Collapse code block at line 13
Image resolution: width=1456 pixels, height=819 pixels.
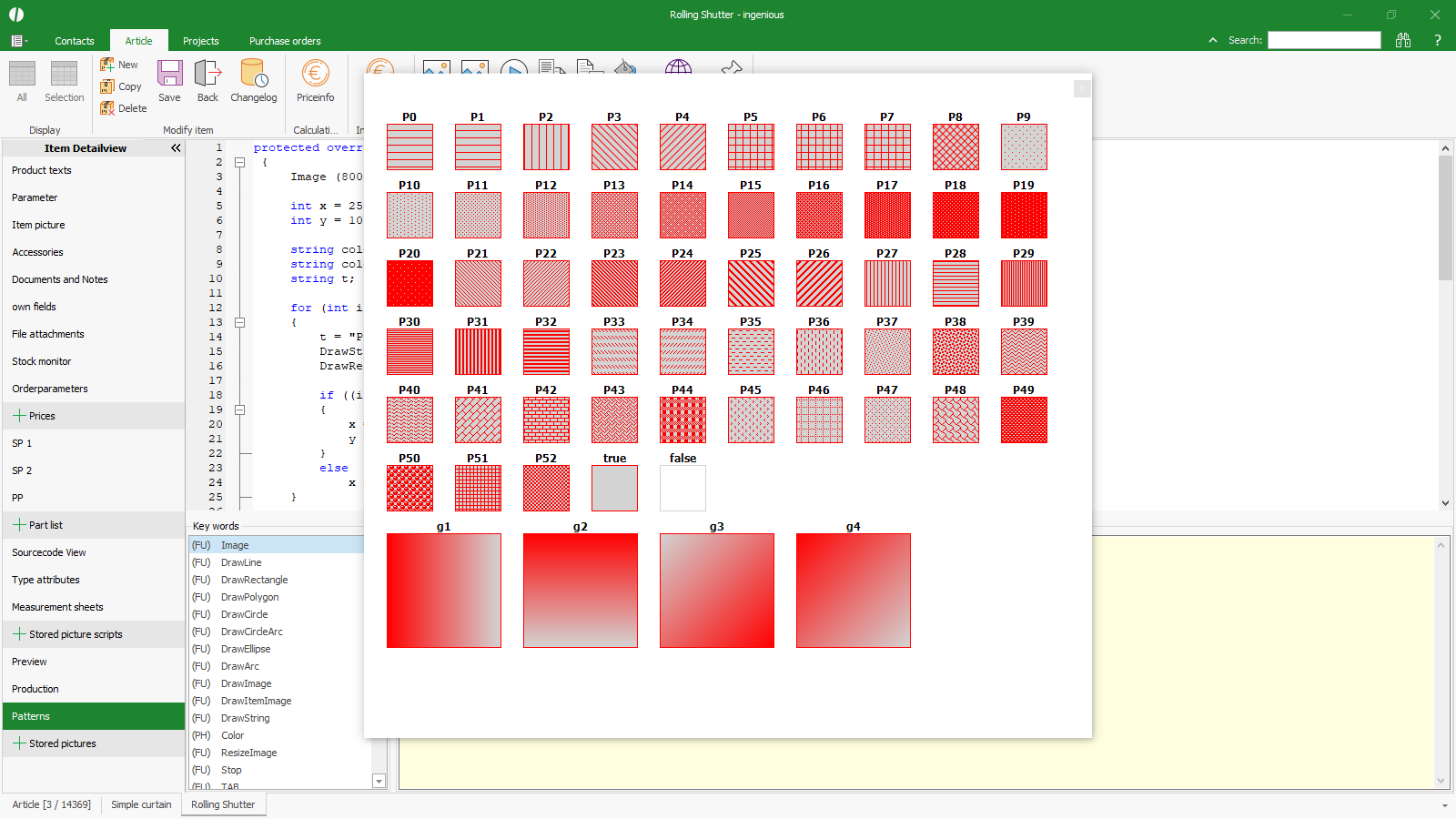pos(240,322)
